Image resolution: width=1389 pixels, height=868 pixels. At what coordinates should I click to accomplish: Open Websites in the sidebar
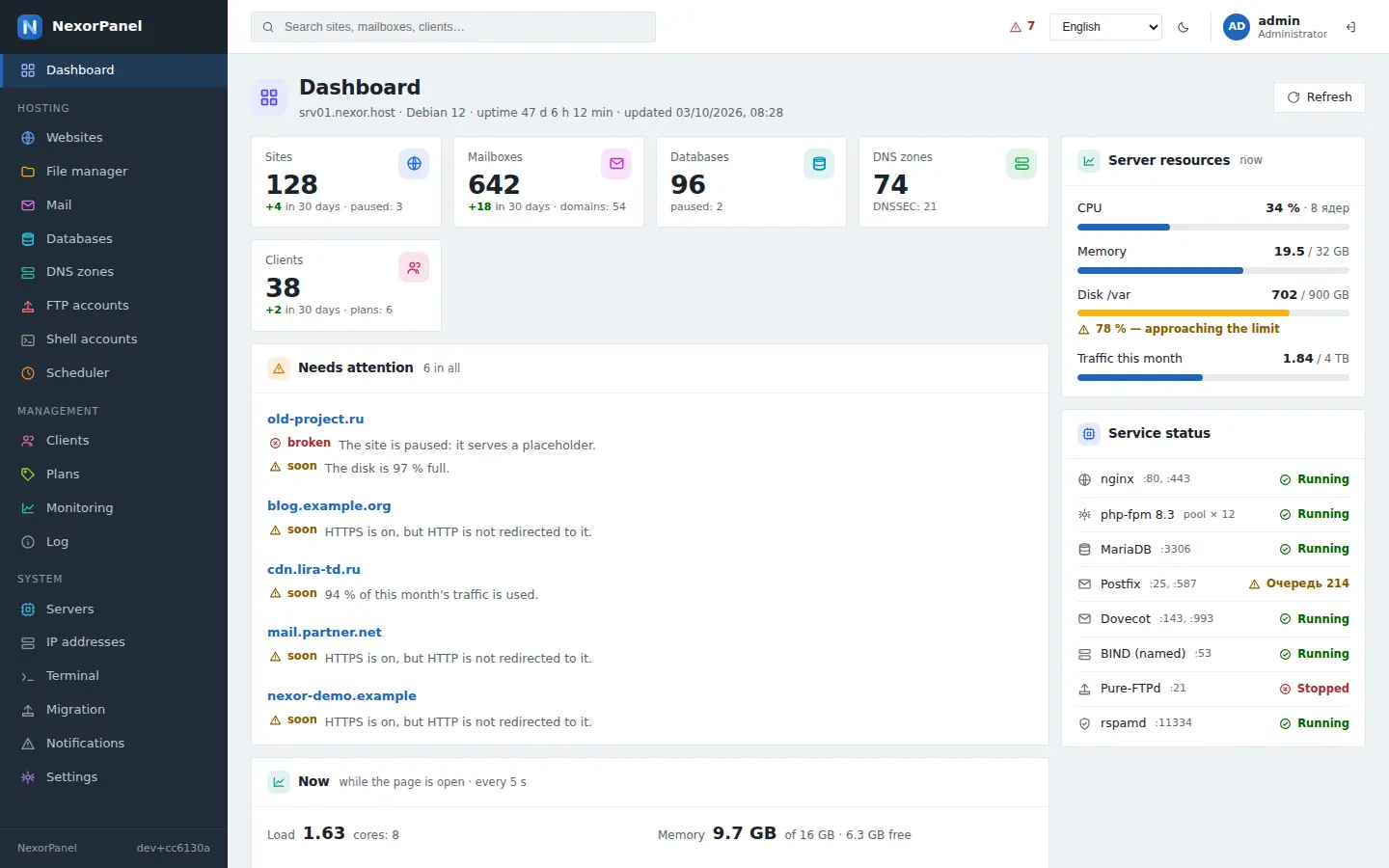[114, 138]
